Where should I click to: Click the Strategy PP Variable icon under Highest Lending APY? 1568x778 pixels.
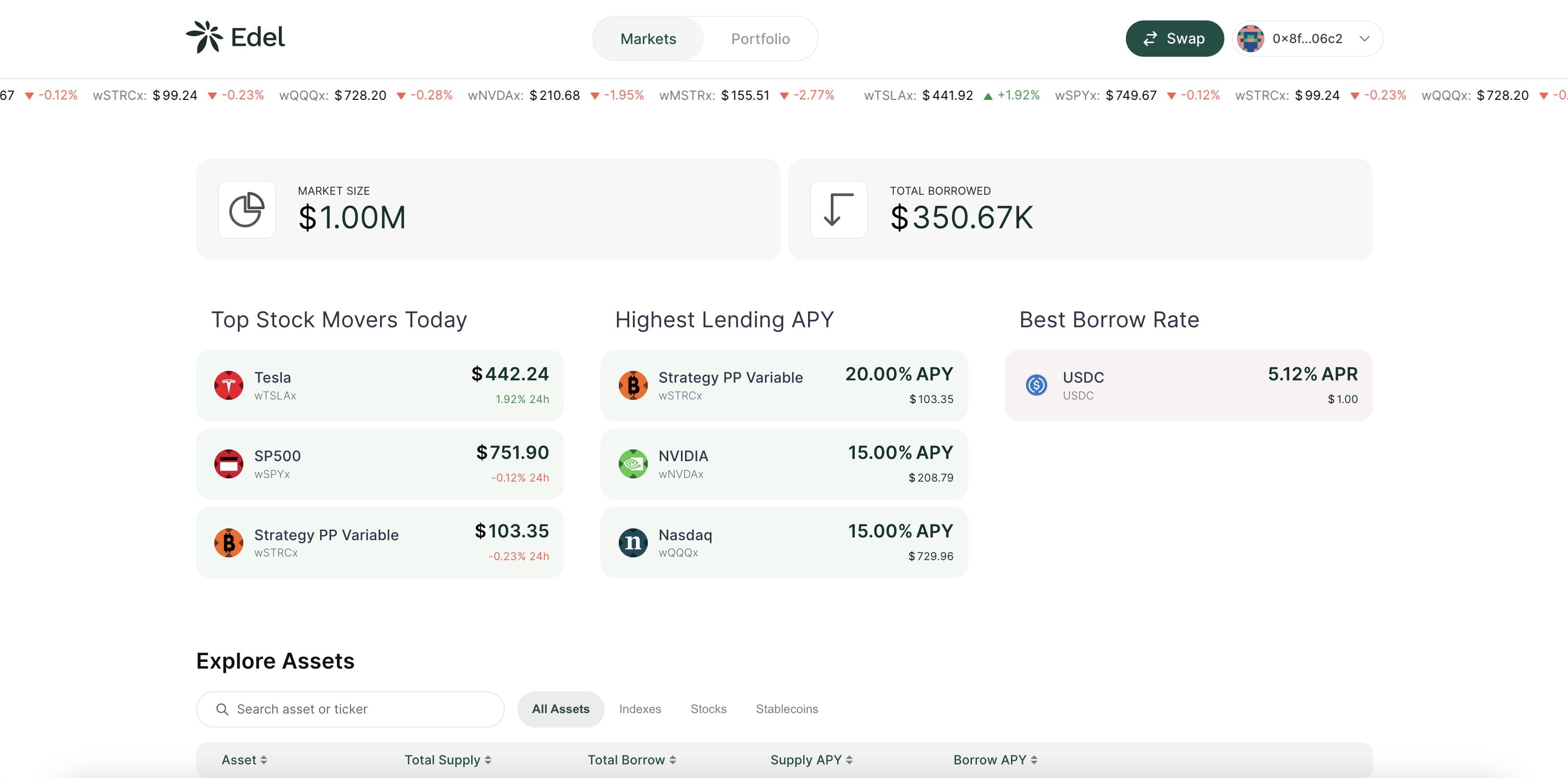click(633, 385)
